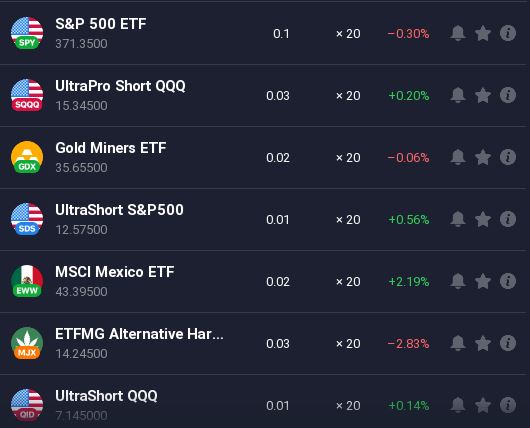Click the +2.19% change on MSCI Mexico

409,282
